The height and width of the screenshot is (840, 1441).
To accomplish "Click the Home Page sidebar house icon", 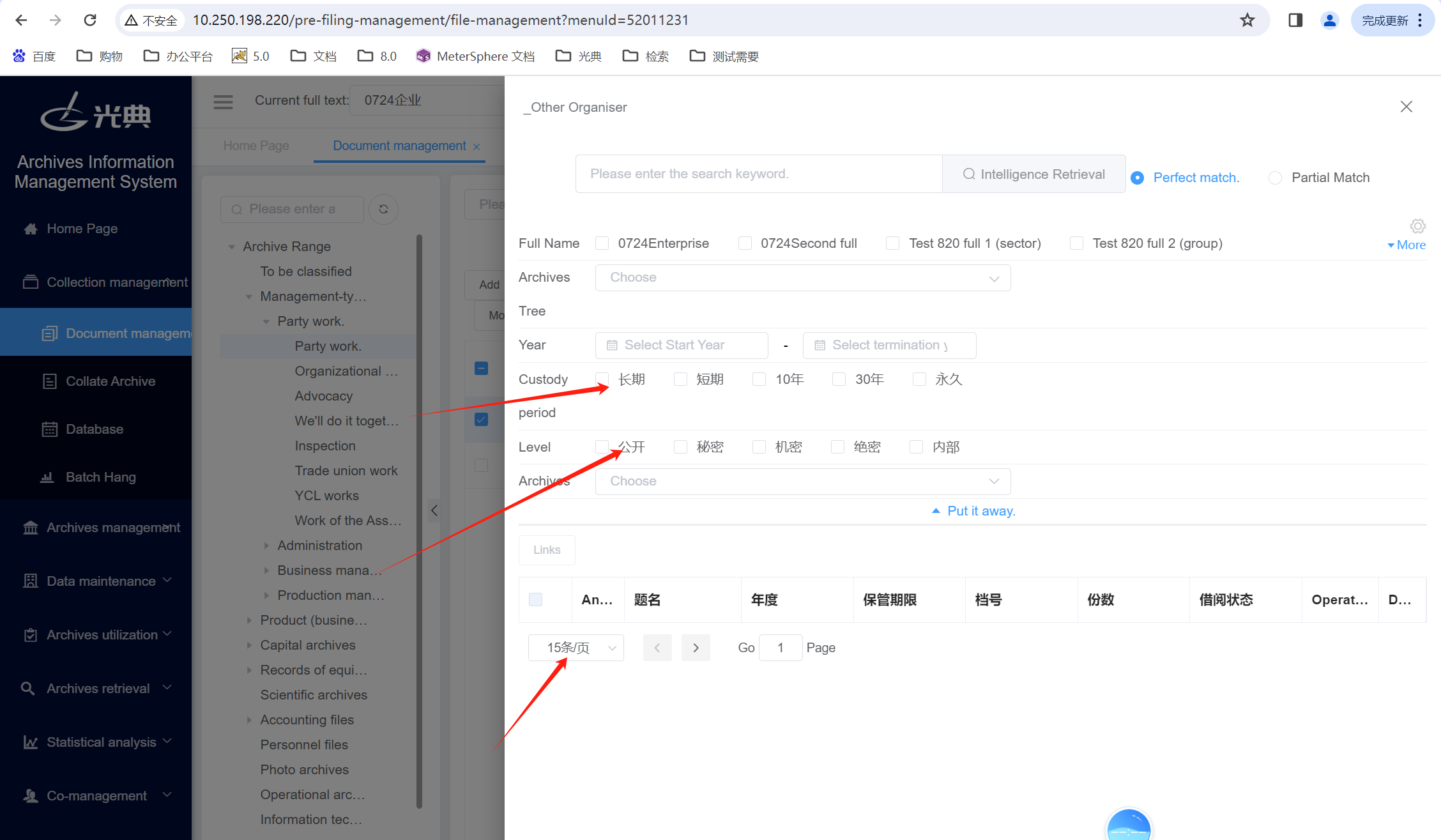I will (30, 229).
